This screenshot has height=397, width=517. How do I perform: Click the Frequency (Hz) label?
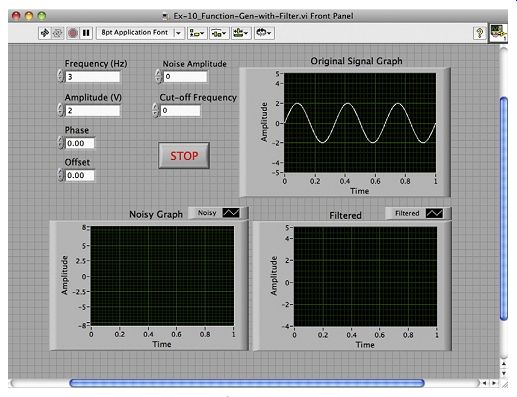96,64
